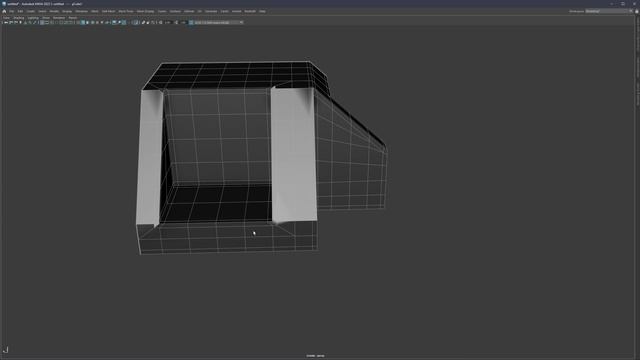The image size is (640, 360).
Task: Open the Help menu
Action: coord(262,11)
